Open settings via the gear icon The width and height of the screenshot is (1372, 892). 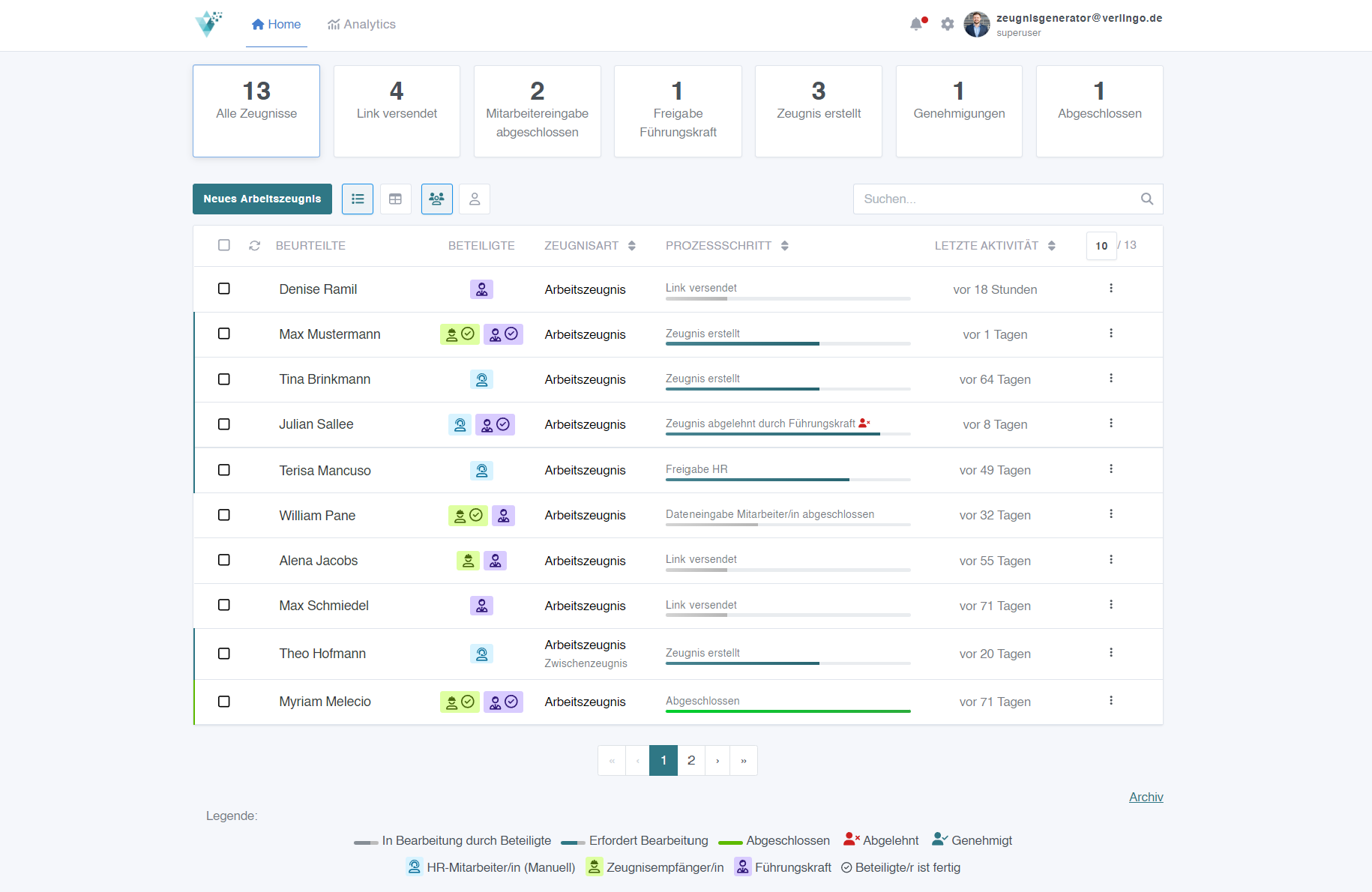948,24
